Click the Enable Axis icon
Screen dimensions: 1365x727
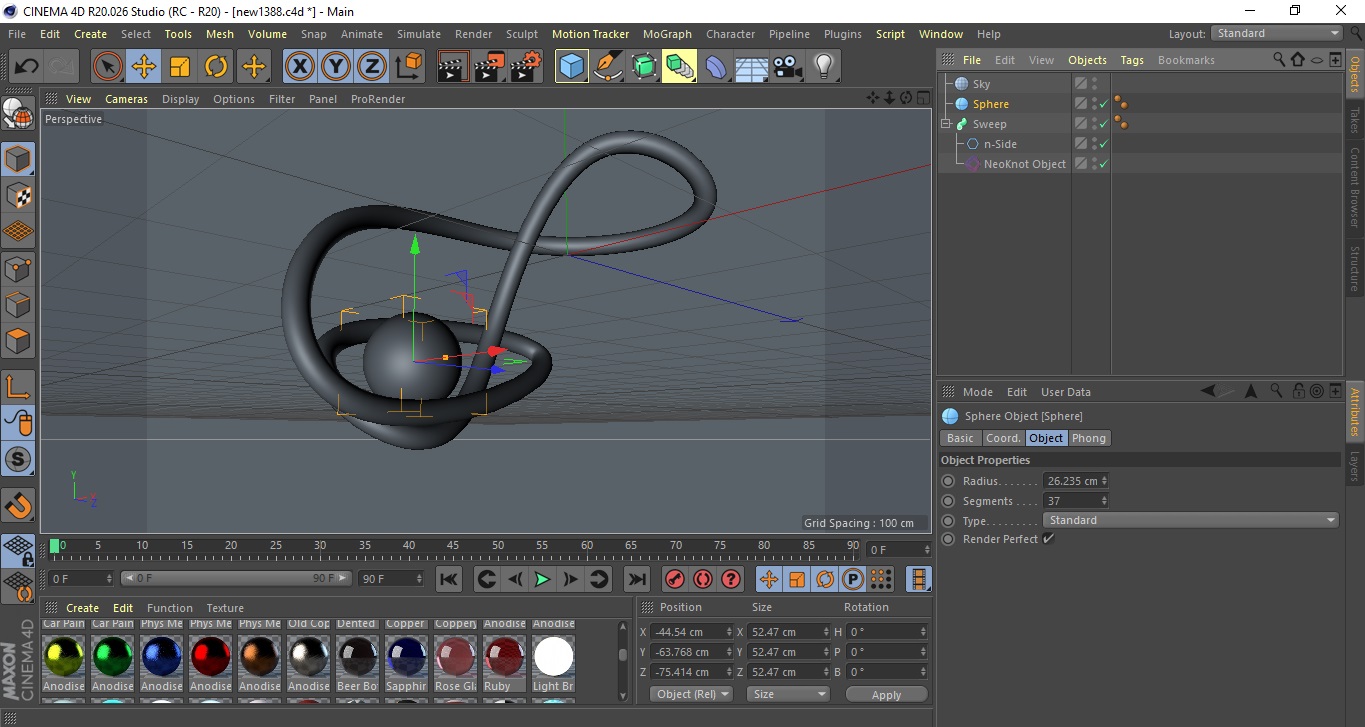pos(18,386)
